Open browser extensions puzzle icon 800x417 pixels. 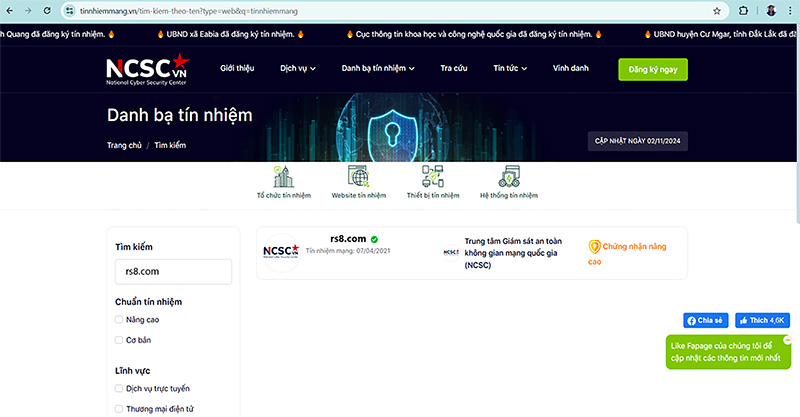coord(743,11)
